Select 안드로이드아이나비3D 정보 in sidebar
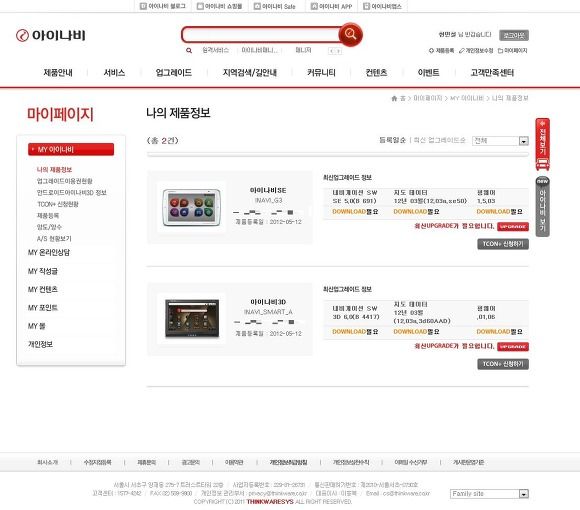 click(x=72, y=193)
